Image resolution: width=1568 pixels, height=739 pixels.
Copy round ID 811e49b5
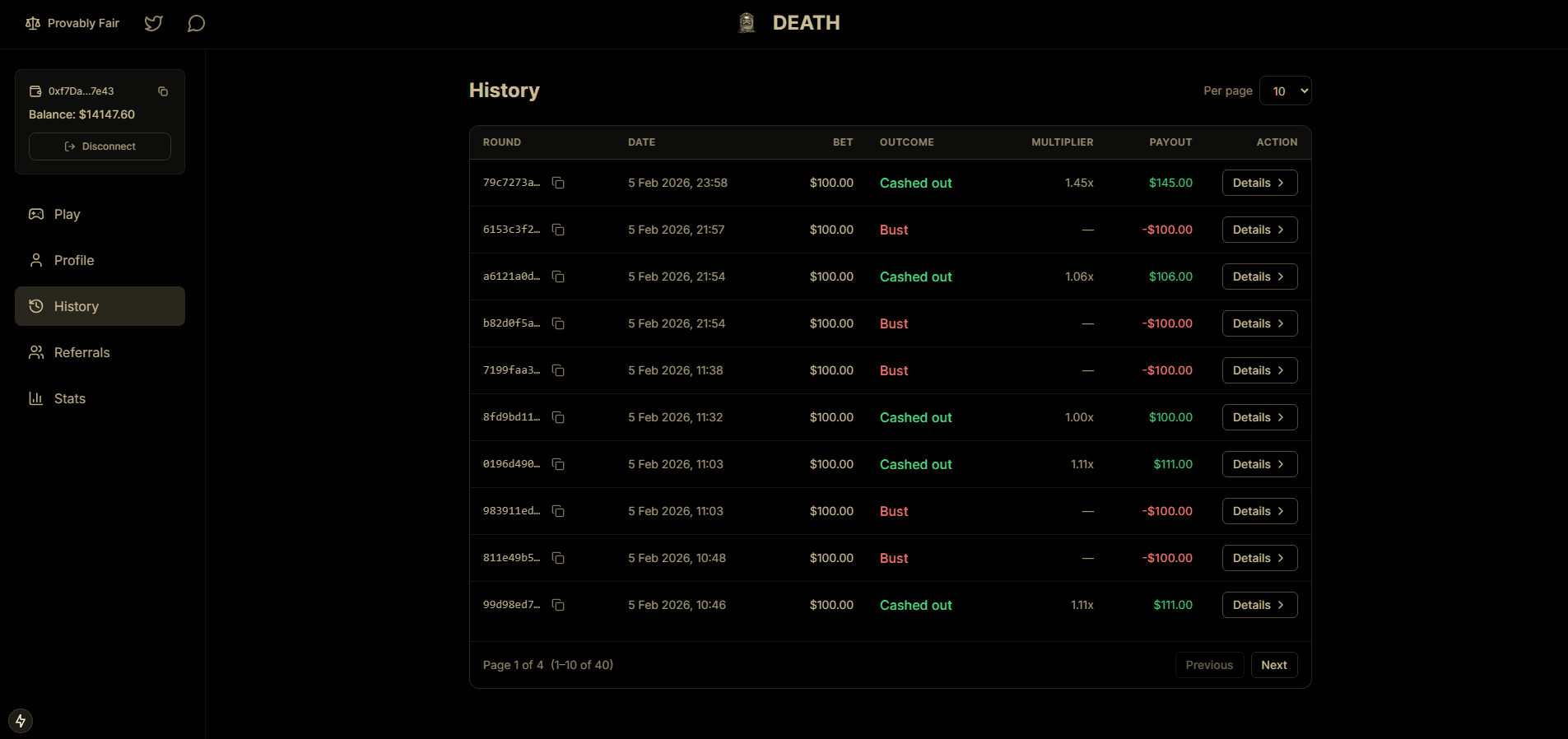pyautogui.click(x=558, y=558)
